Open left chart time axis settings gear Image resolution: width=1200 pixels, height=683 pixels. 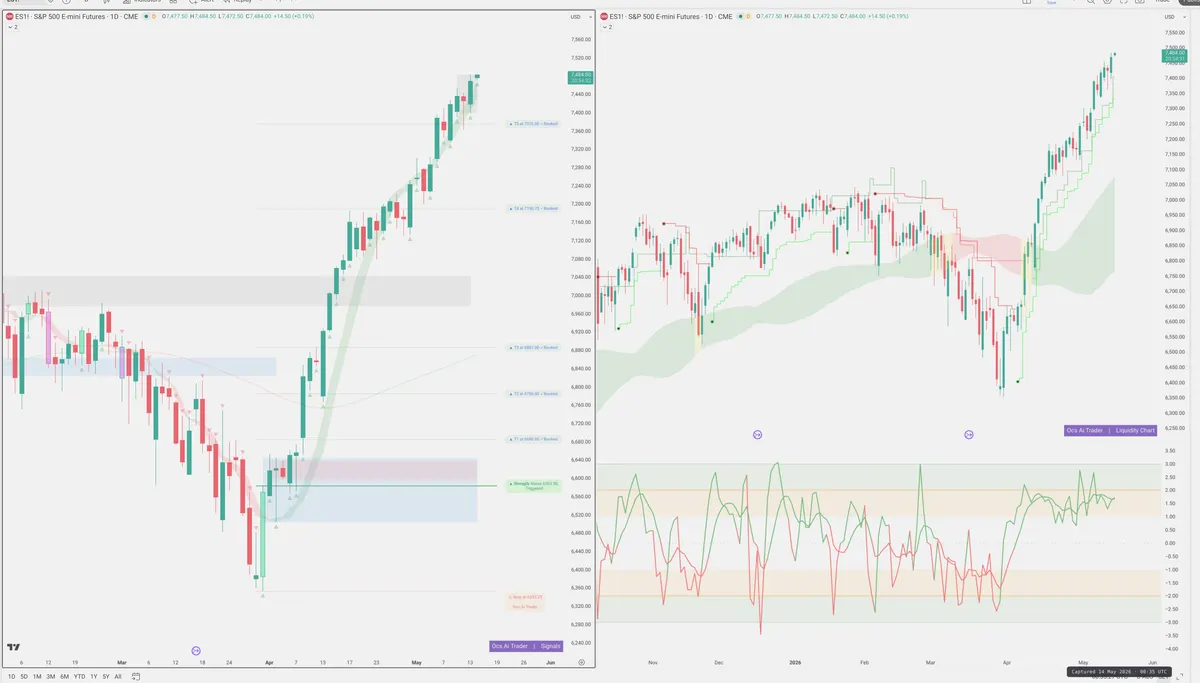[x=581, y=662]
